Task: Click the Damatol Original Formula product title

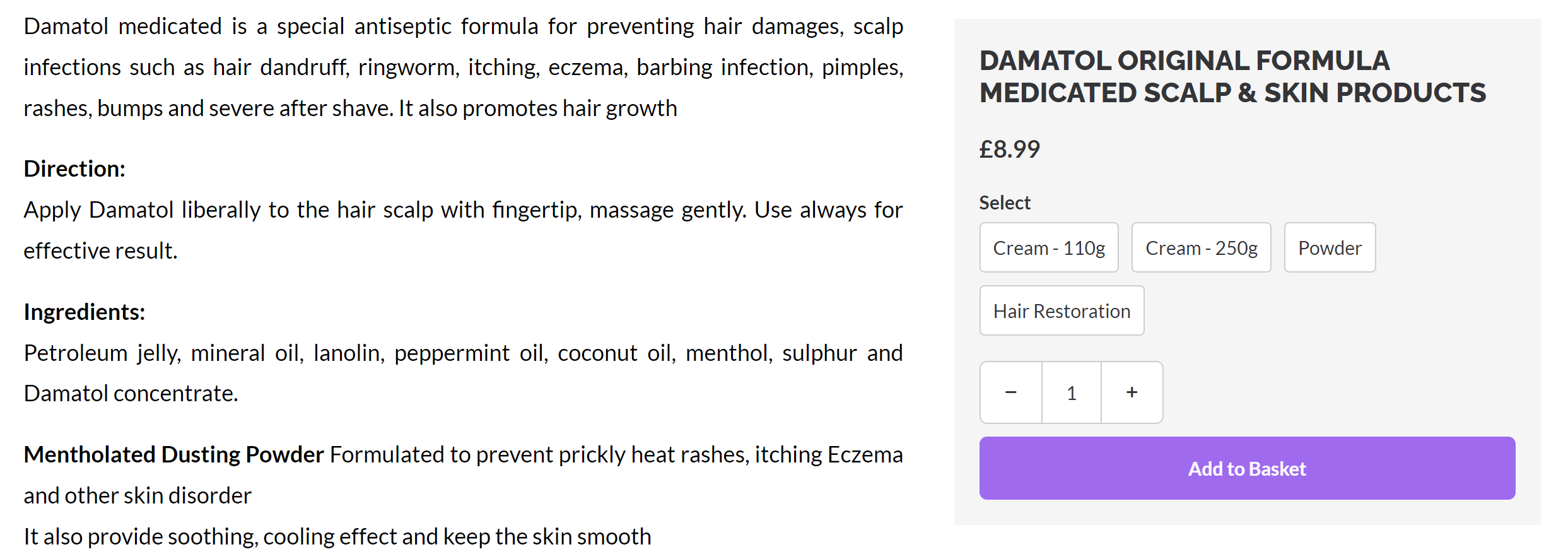Action: pyautogui.click(x=1232, y=76)
